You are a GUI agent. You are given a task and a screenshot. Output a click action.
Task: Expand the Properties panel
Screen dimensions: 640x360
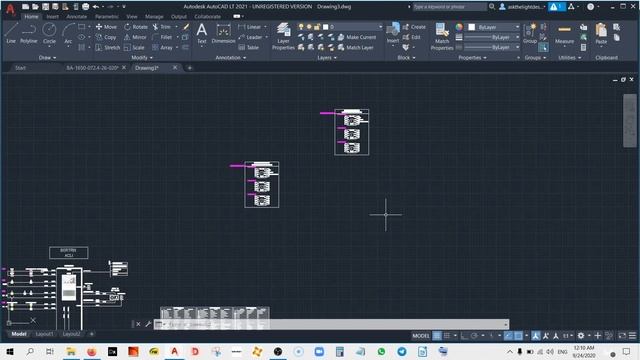(472, 58)
